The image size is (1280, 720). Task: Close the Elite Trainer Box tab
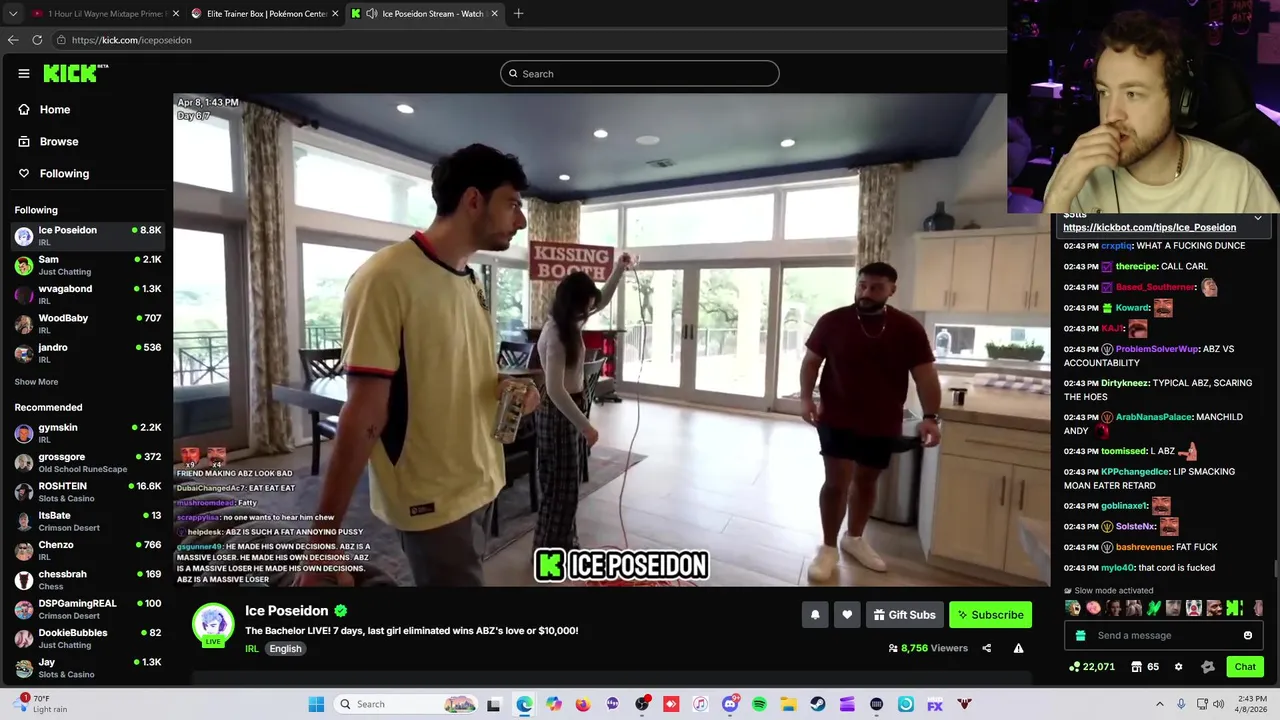(335, 13)
